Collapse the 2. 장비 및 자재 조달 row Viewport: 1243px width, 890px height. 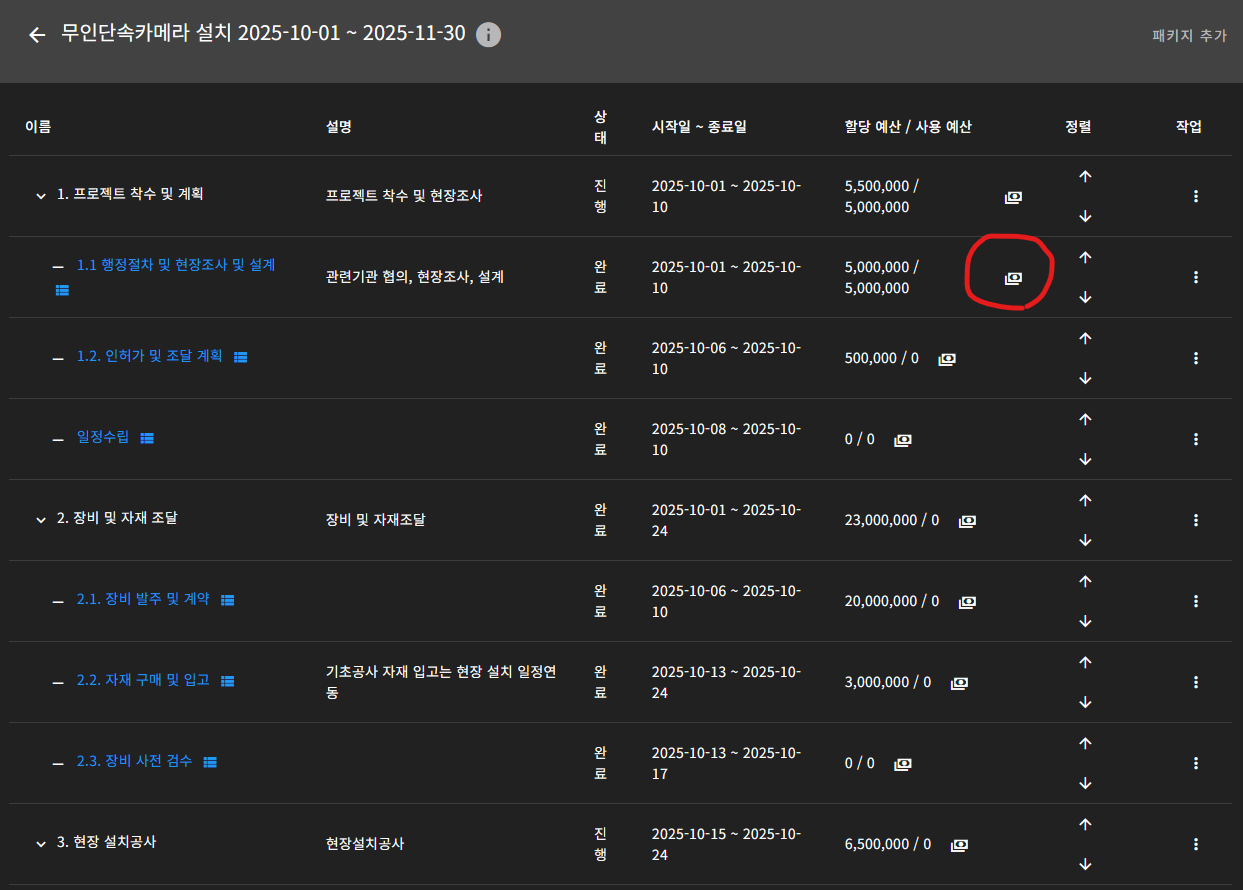tap(41, 520)
